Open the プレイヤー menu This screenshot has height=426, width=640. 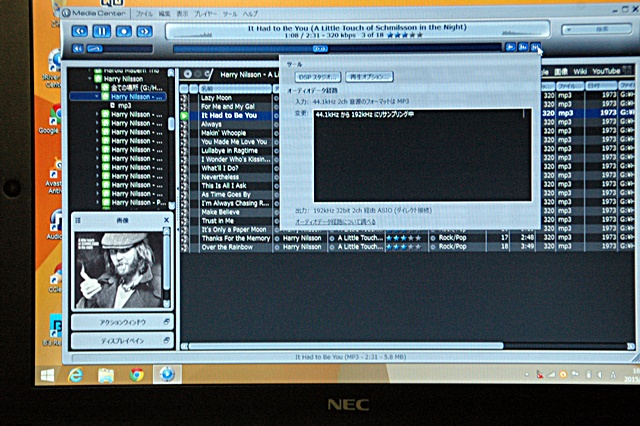(205, 13)
